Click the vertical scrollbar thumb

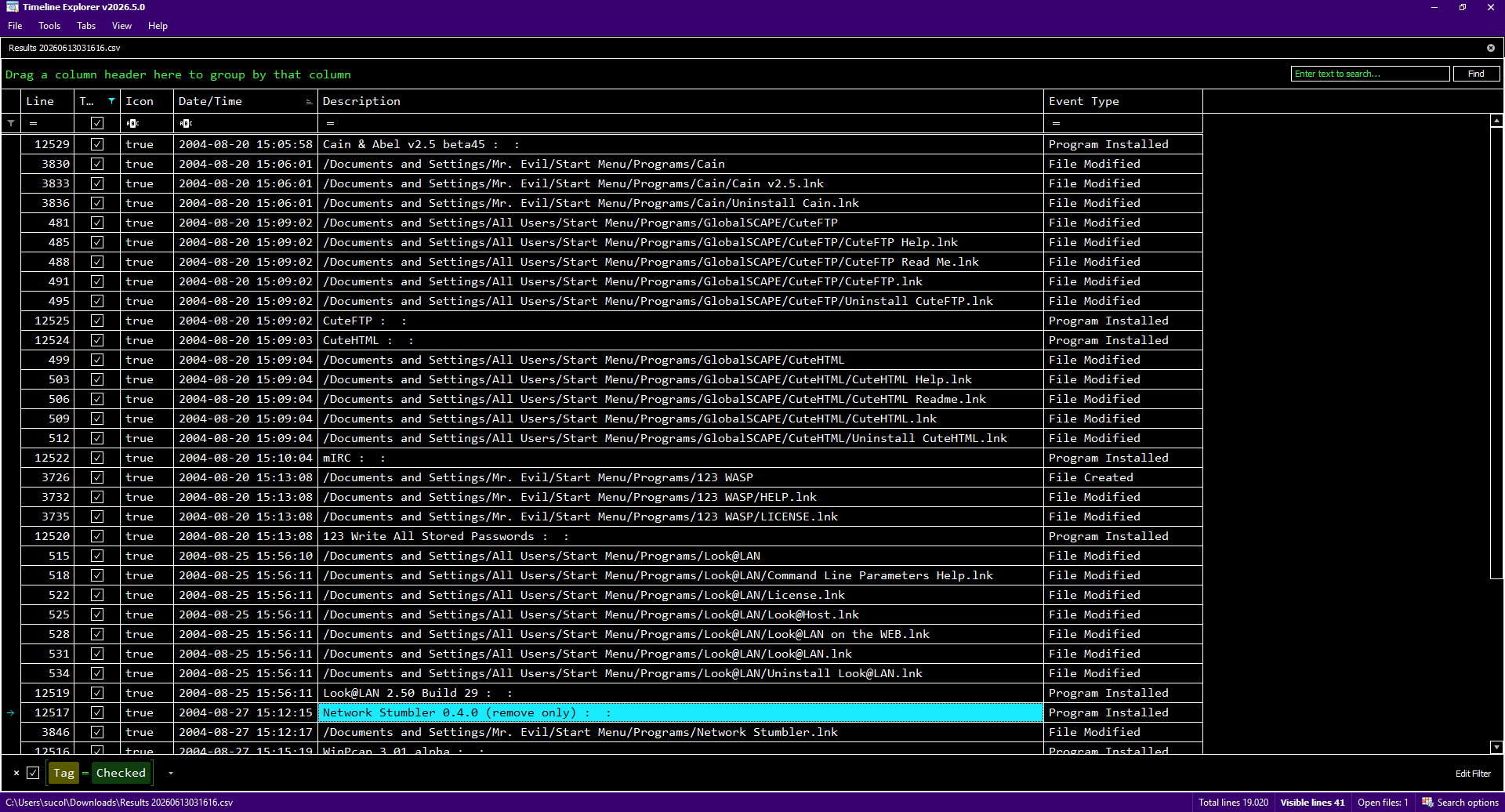pos(1496,353)
